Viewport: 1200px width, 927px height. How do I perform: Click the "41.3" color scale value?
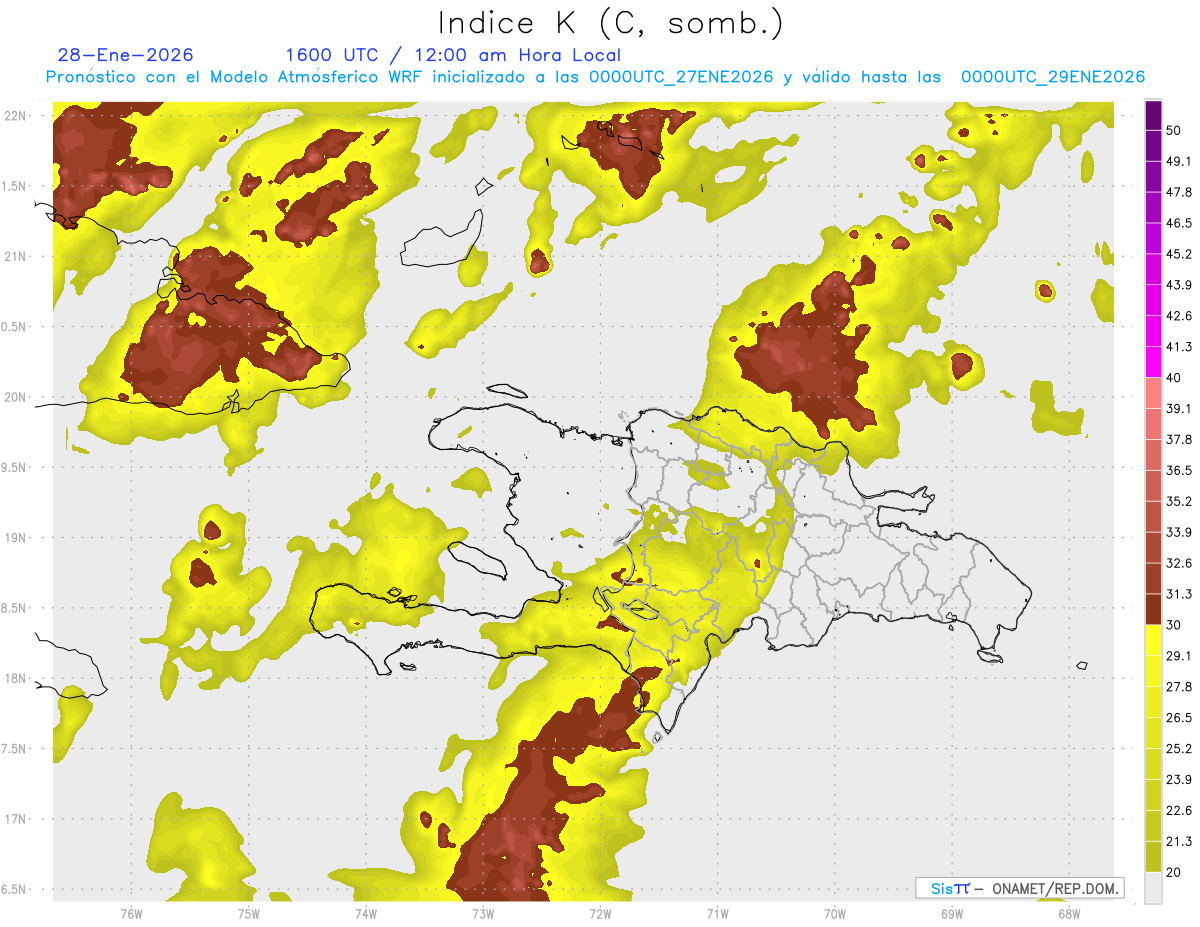coord(1178,347)
